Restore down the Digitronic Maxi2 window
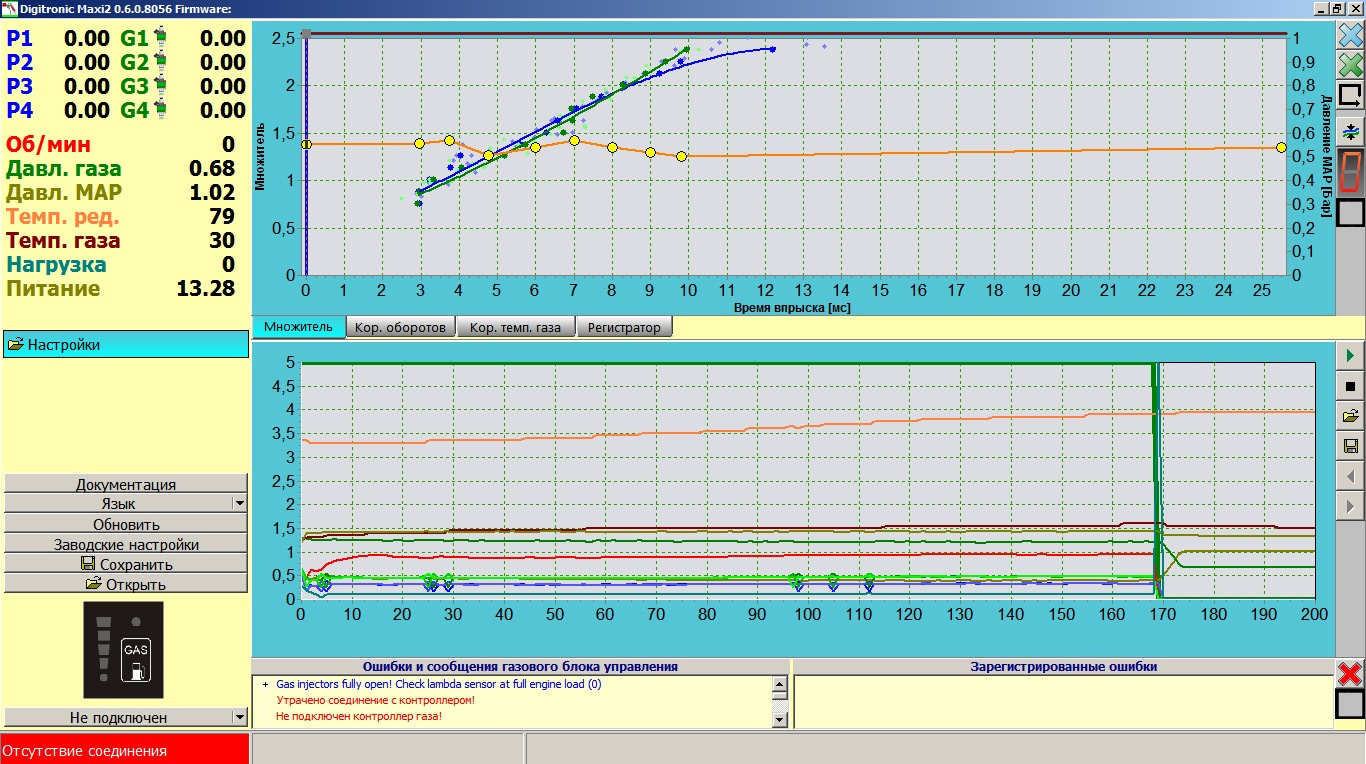 click(x=1339, y=8)
